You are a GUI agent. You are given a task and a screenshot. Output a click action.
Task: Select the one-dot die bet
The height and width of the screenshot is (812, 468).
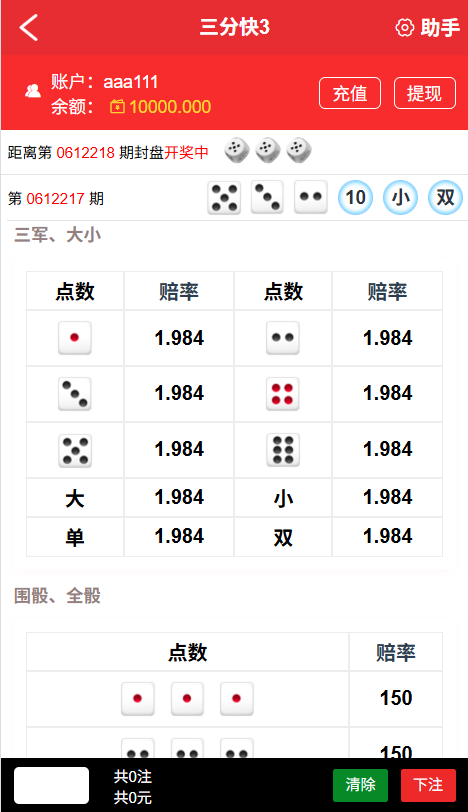click(x=75, y=338)
